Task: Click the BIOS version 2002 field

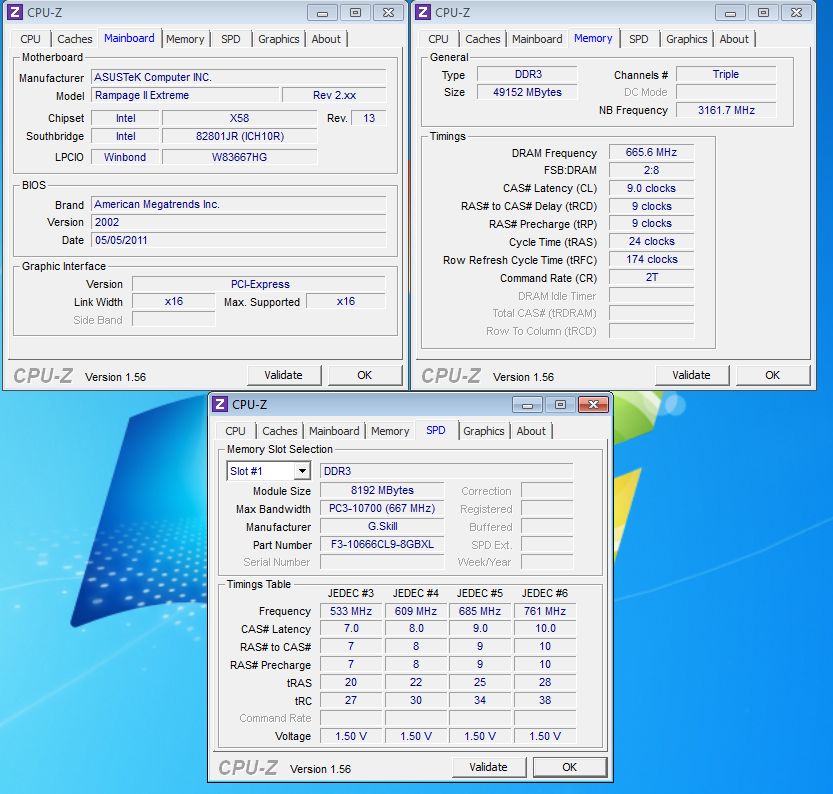Action: point(239,222)
